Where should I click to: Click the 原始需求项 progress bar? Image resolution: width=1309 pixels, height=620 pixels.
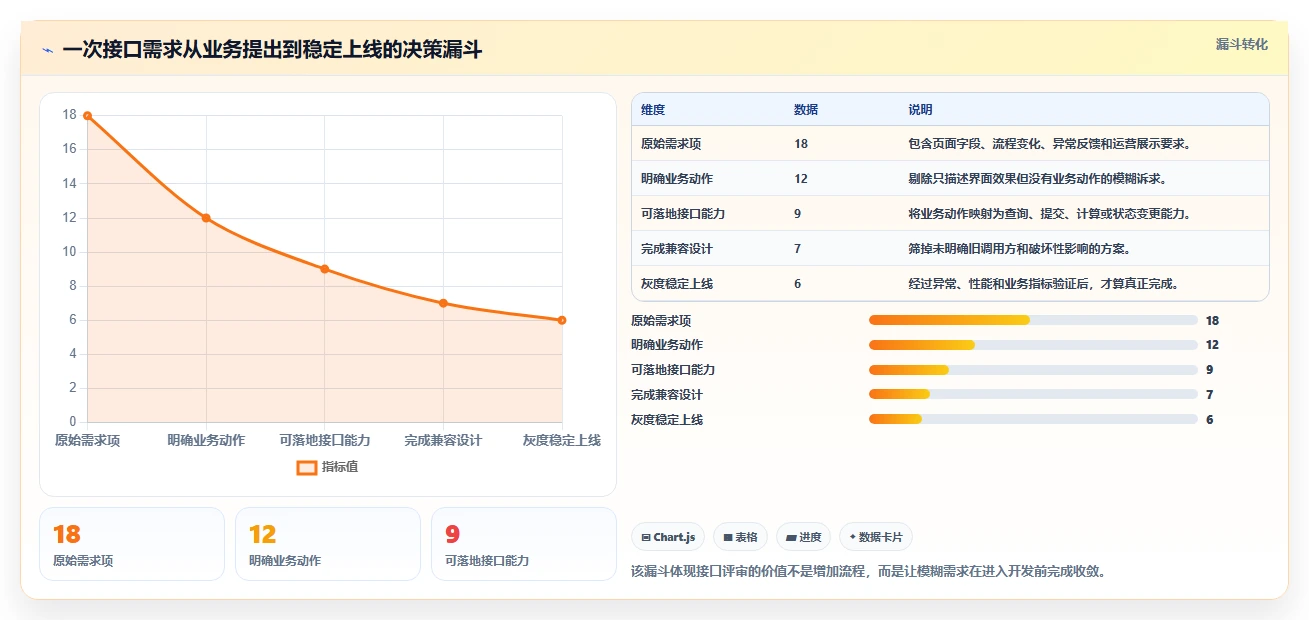pos(1033,320)
